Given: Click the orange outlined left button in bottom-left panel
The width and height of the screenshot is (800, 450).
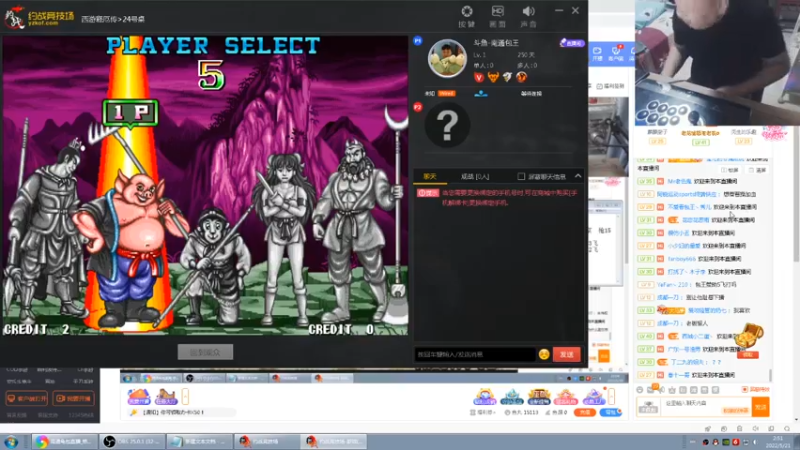Looking at the screenshot, I should click(x=27, y=398).
